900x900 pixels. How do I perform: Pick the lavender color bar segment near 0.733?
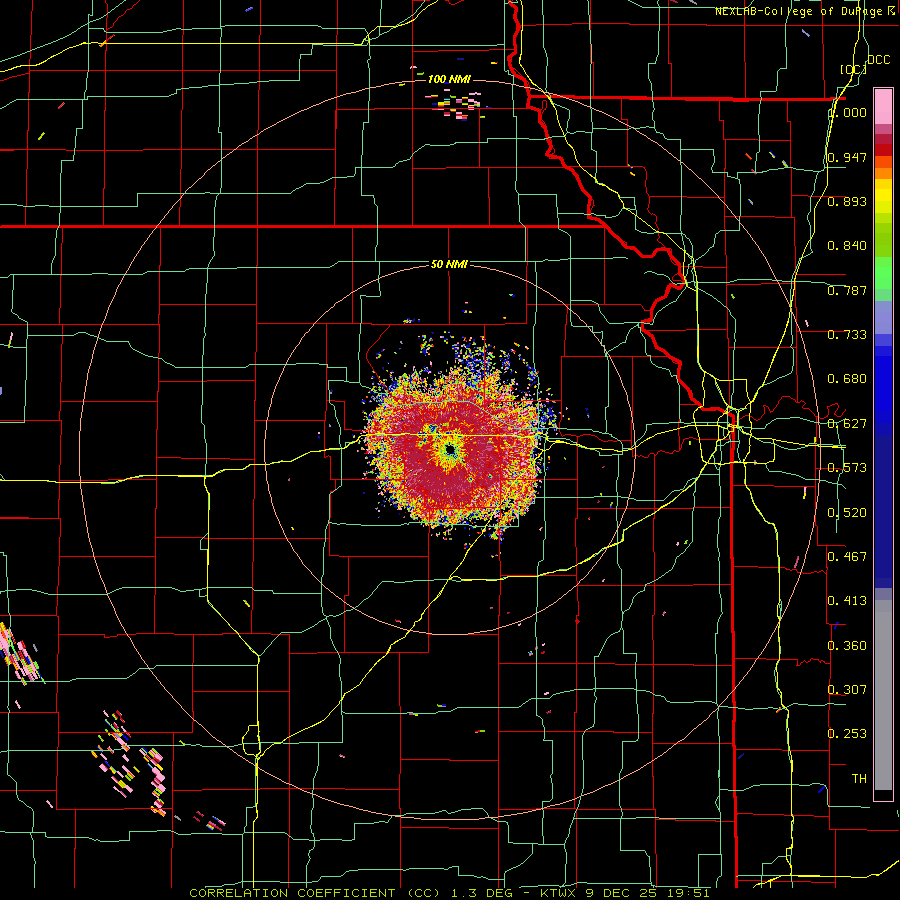point(883,319)
